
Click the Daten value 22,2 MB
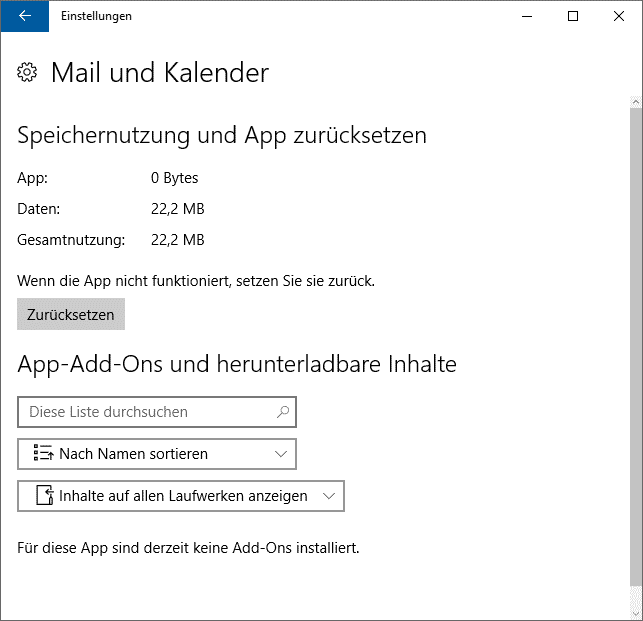click(x=178, y=209)
